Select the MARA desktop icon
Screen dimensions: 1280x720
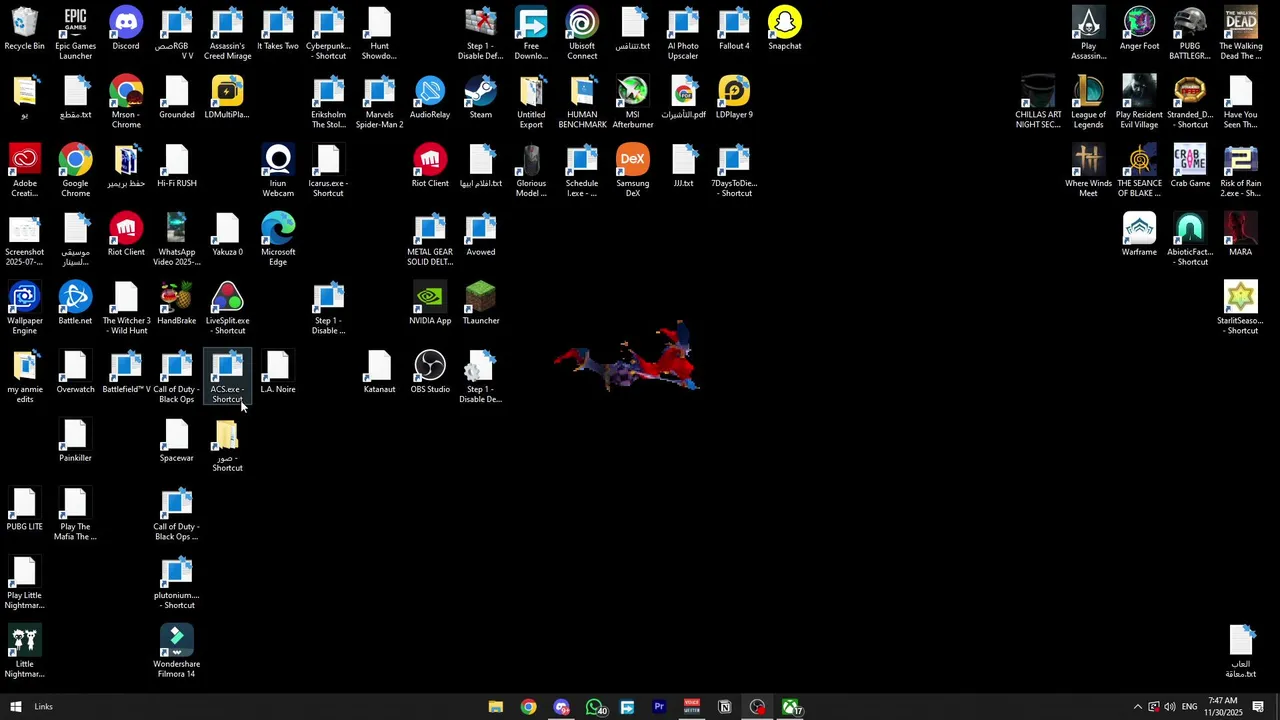click(1241, 235)
